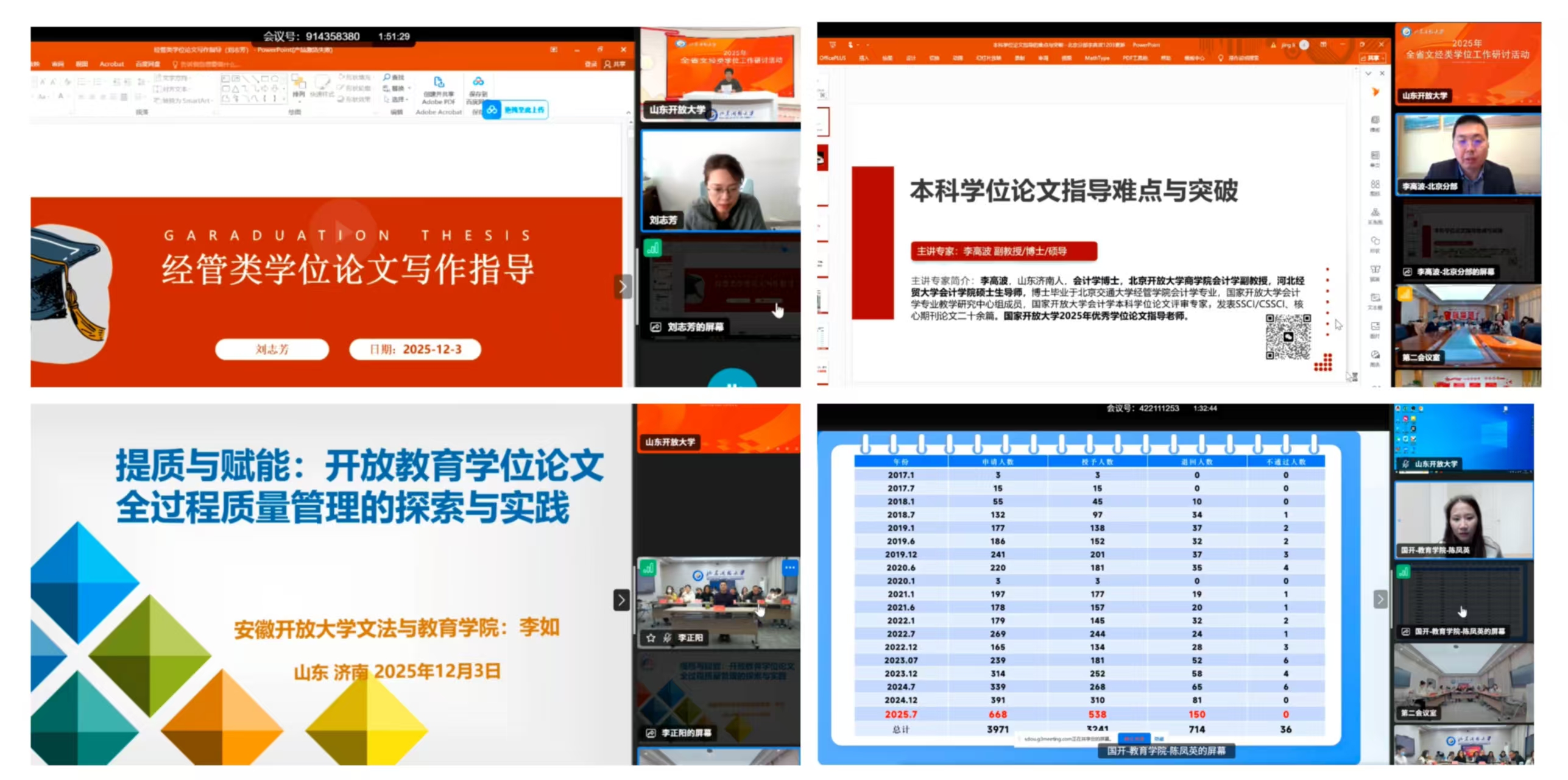Click OfficePLUS side pane orange arrow logo

tap(1375, 92)
